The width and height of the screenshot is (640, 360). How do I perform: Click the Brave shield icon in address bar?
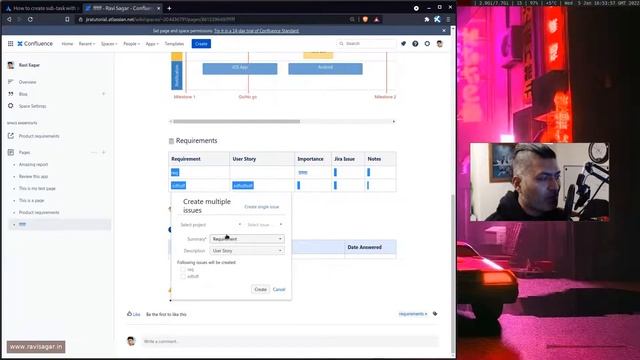[x=365, y=19]
